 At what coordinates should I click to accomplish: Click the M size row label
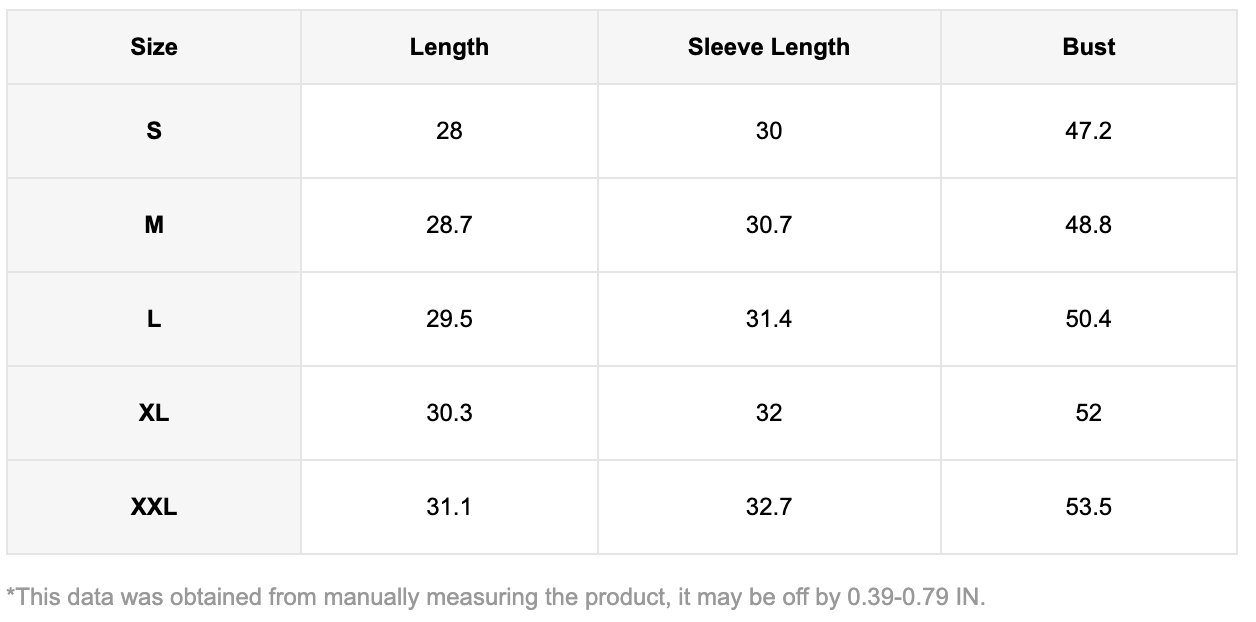coord(154,225)
